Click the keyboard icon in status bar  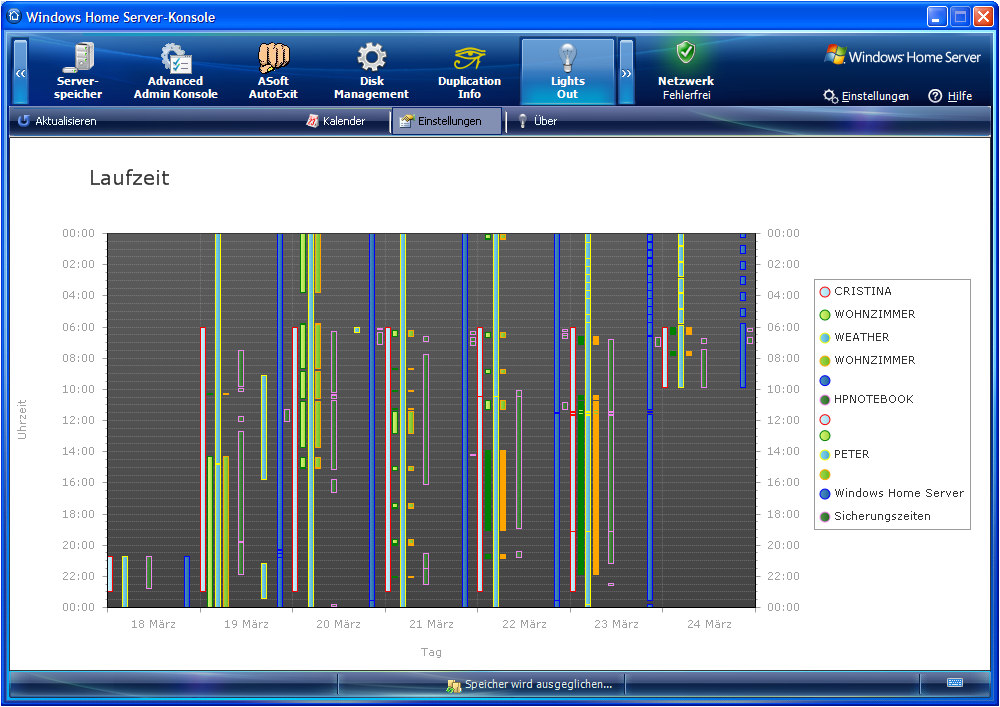pyautogui.click(x=955, y=683)
